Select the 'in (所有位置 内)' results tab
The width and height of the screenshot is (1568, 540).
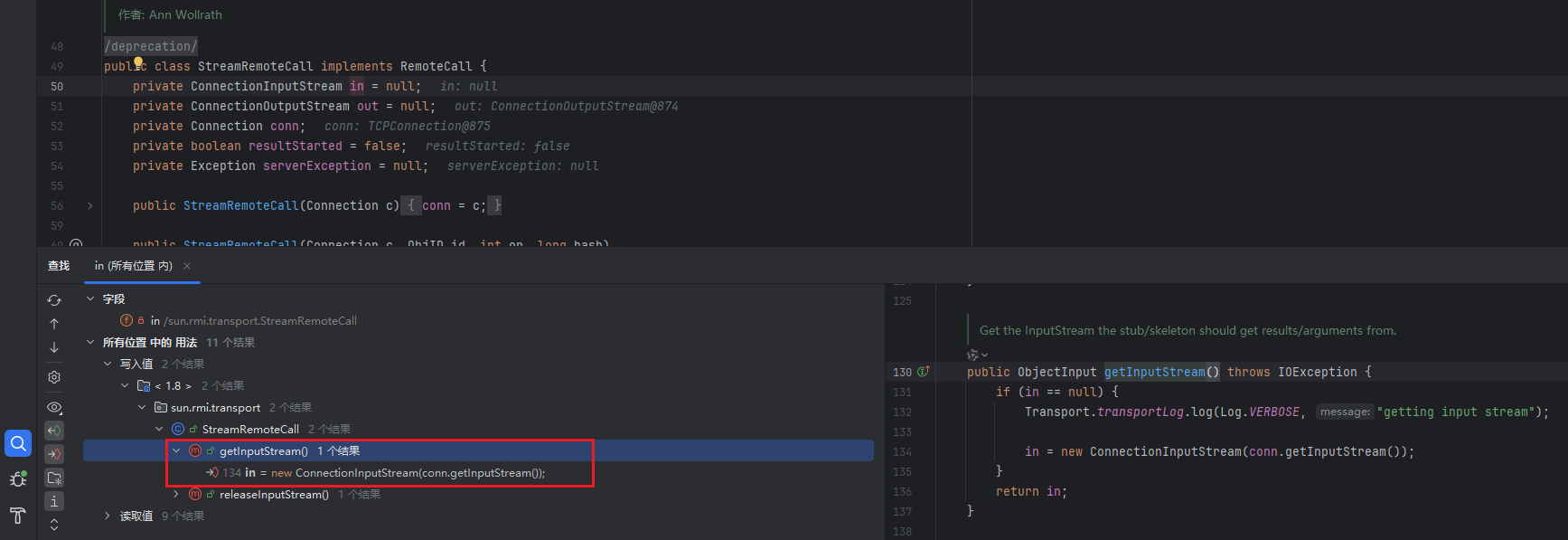point(133,266)
